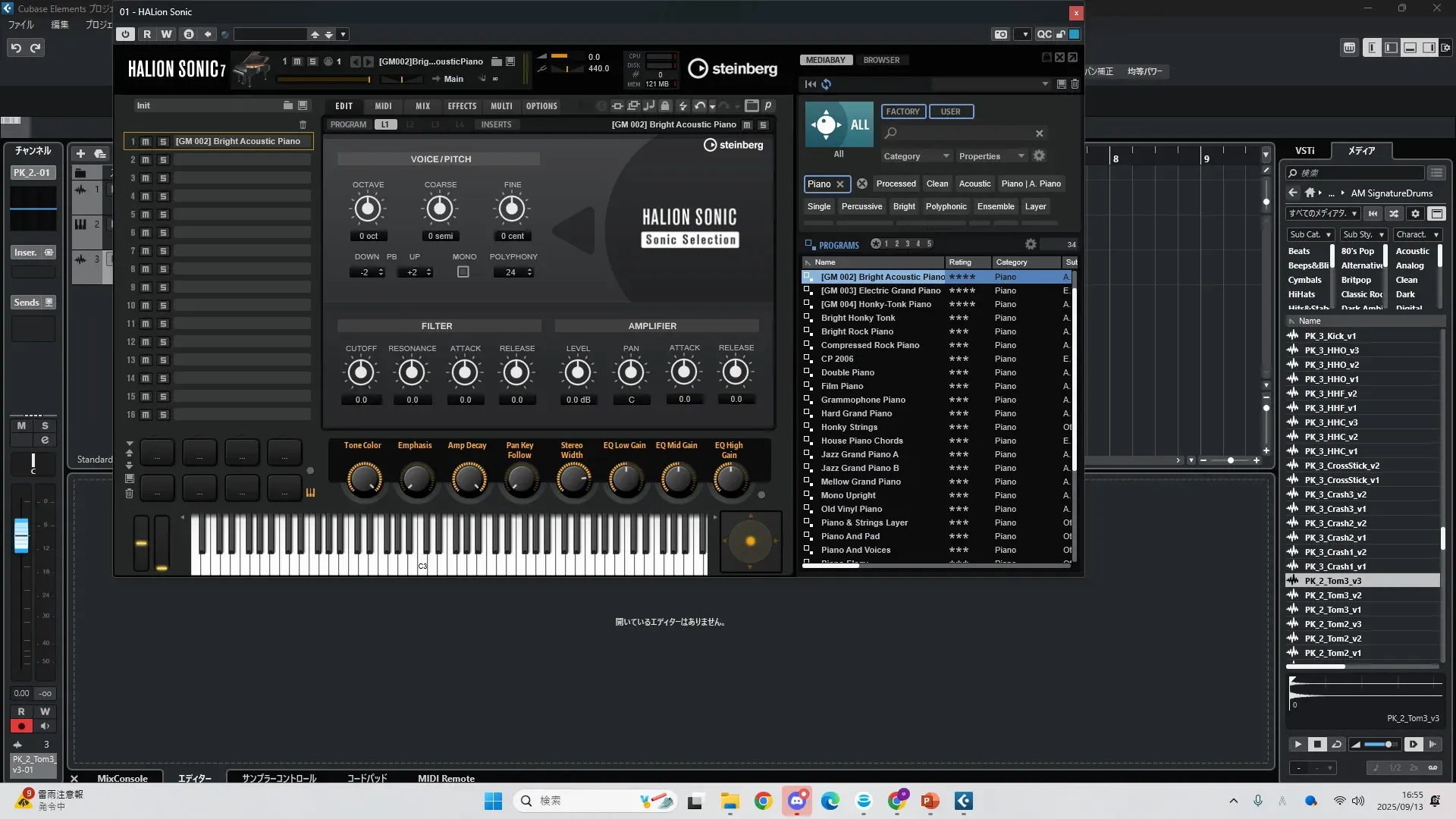
Task: Click the ALL instrument category icon
Action: [839, 125]
